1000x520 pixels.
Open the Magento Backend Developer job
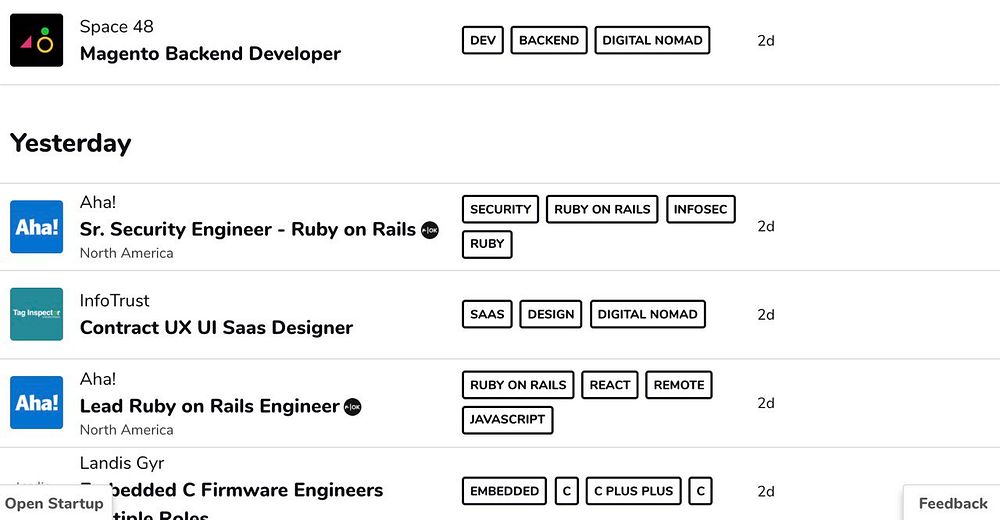coord(210,54)
